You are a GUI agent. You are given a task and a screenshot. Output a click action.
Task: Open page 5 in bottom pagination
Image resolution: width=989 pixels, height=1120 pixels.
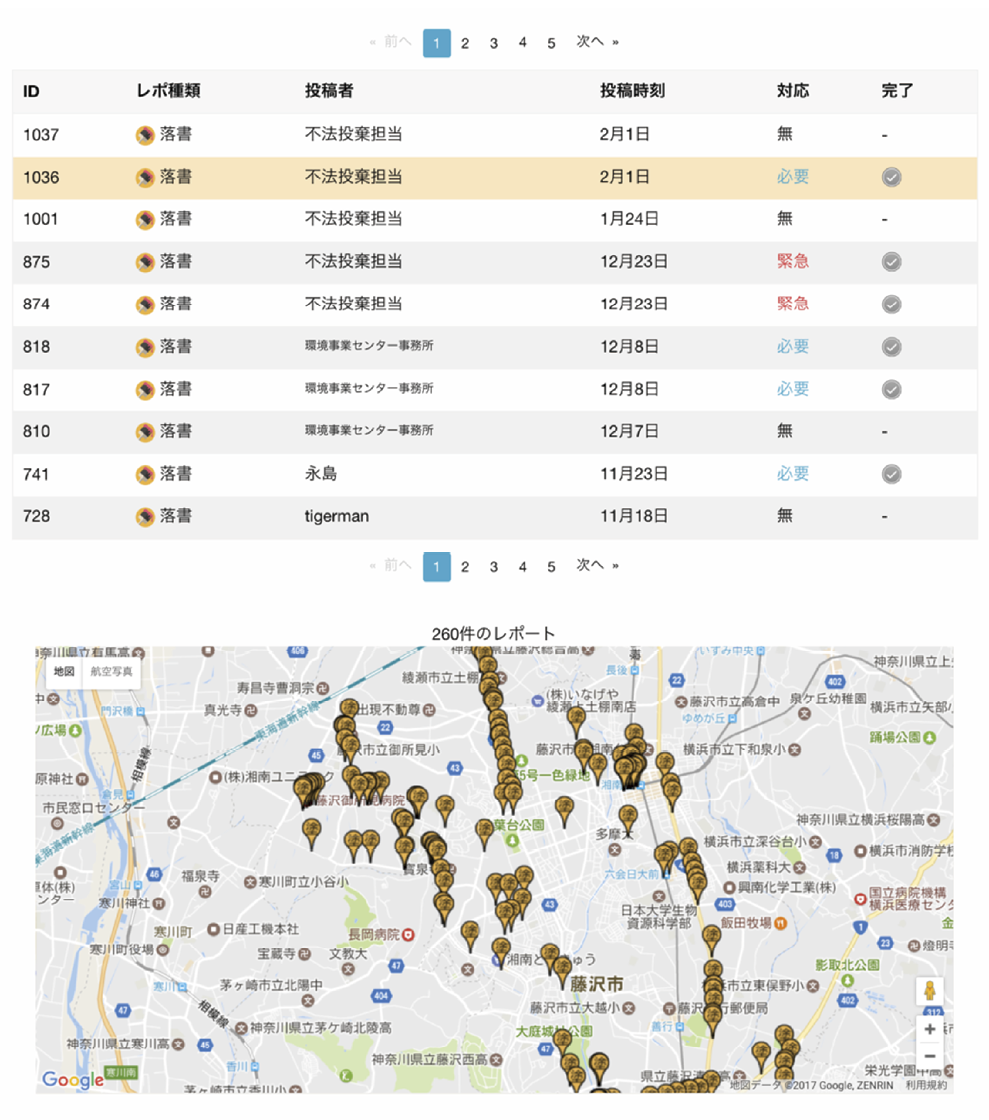click(551, 567)
